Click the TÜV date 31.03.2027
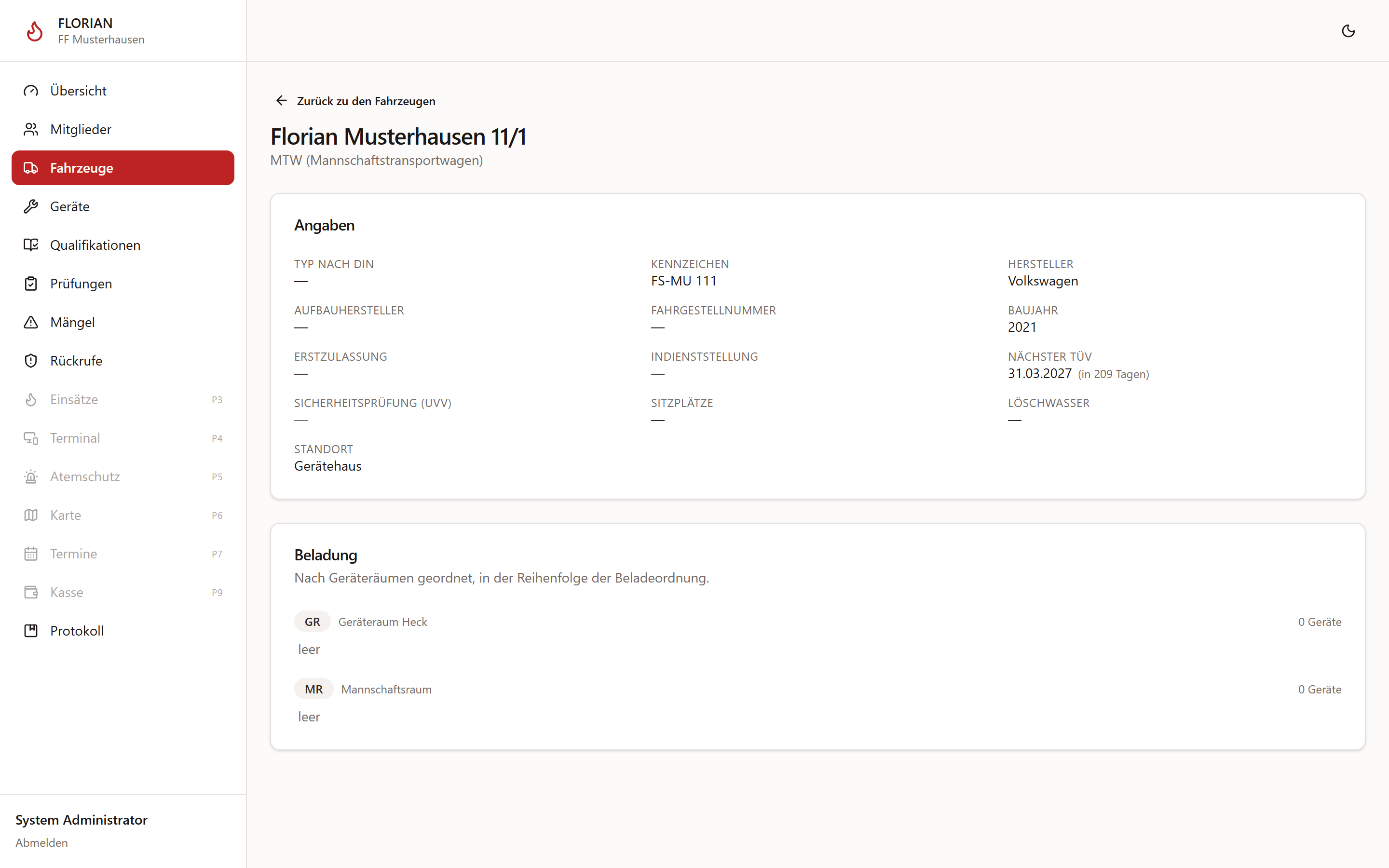Viewport: 1389px width, 868px height. click(1039, 373)
